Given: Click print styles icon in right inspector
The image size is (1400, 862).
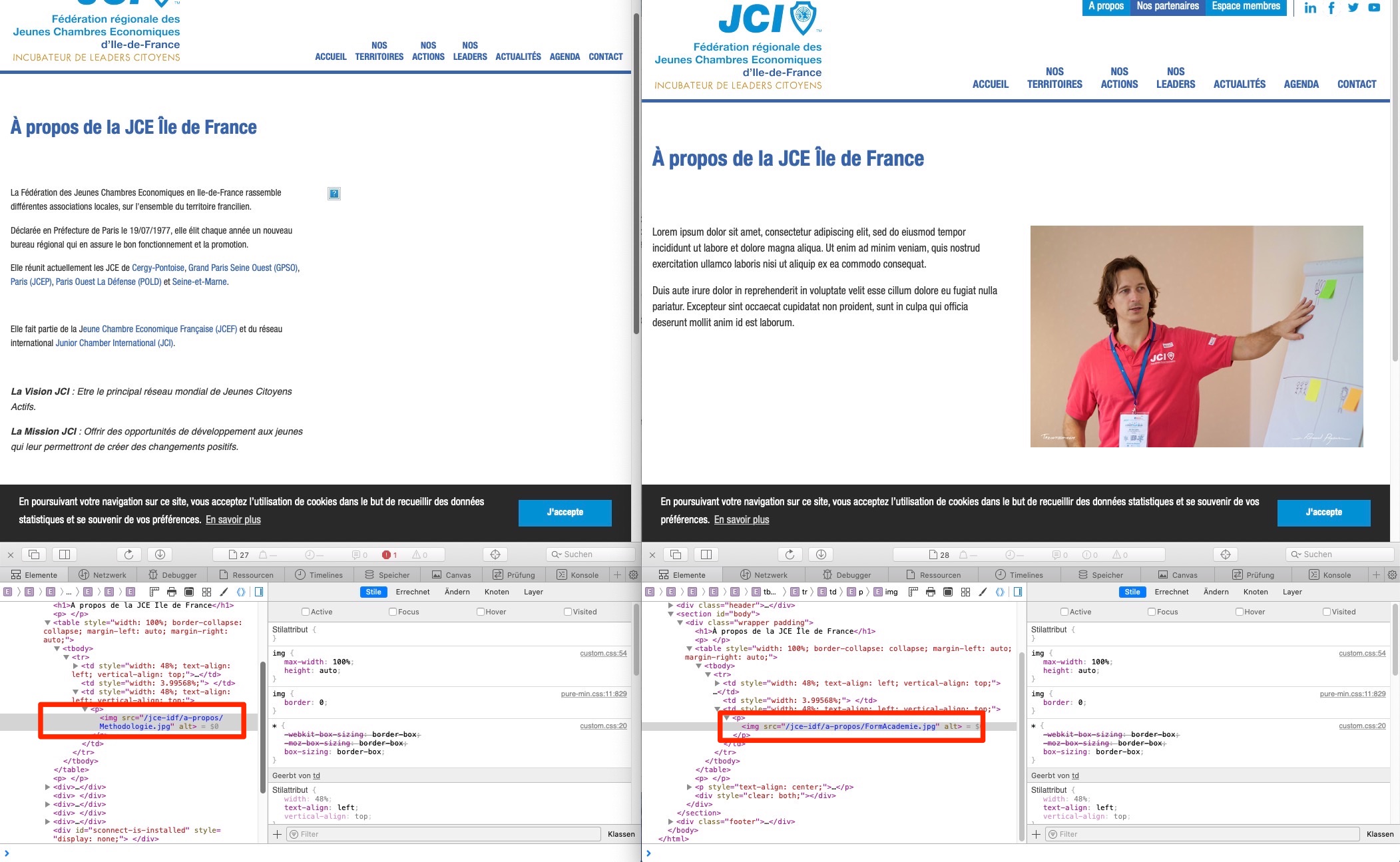Looking at the screenshot, I should pyautogui.click(x=931, y=592).
